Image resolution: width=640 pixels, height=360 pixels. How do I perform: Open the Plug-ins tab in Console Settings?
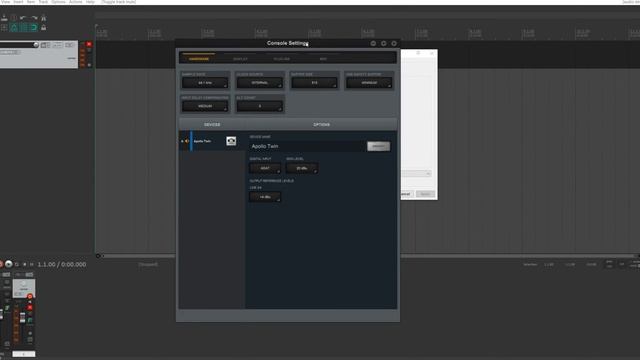coord(282,59)
